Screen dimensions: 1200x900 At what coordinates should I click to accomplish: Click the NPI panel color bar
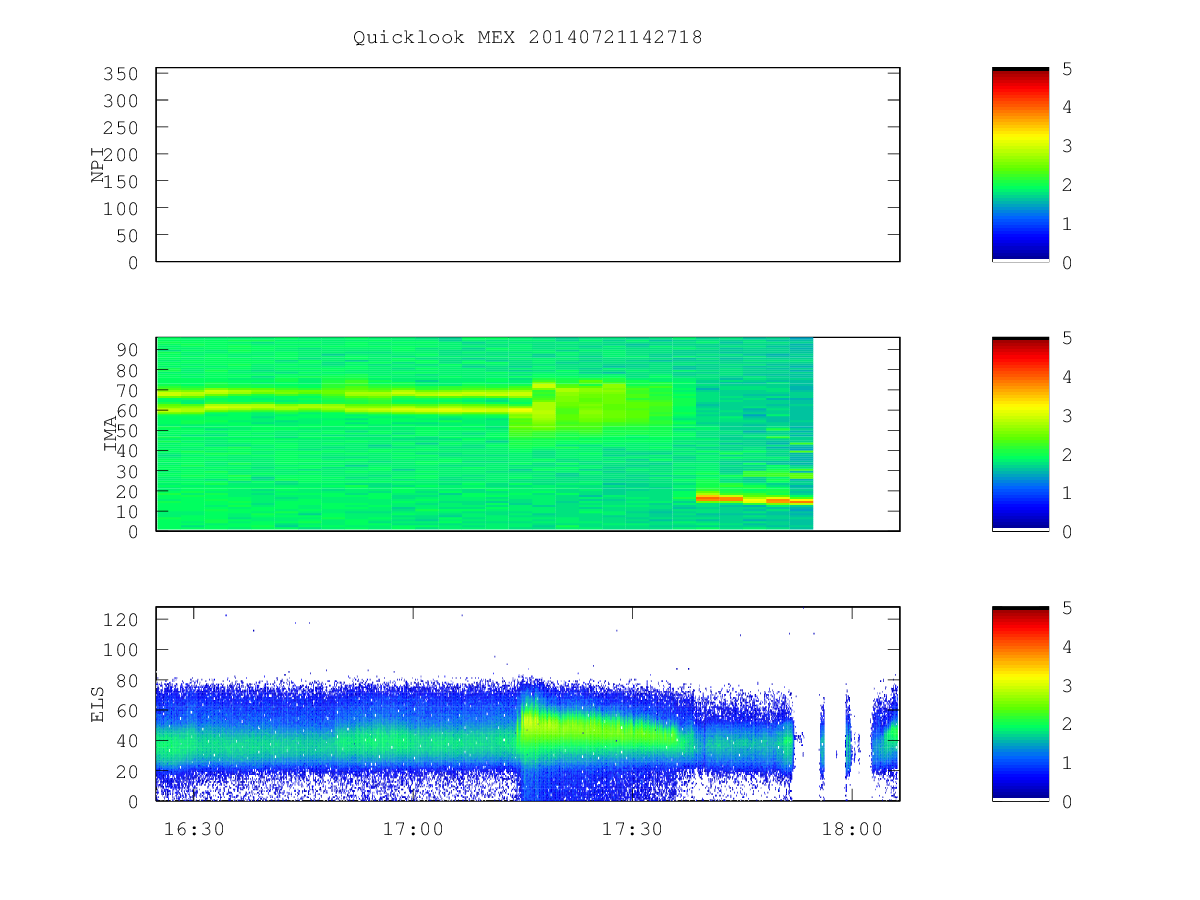1020,165
